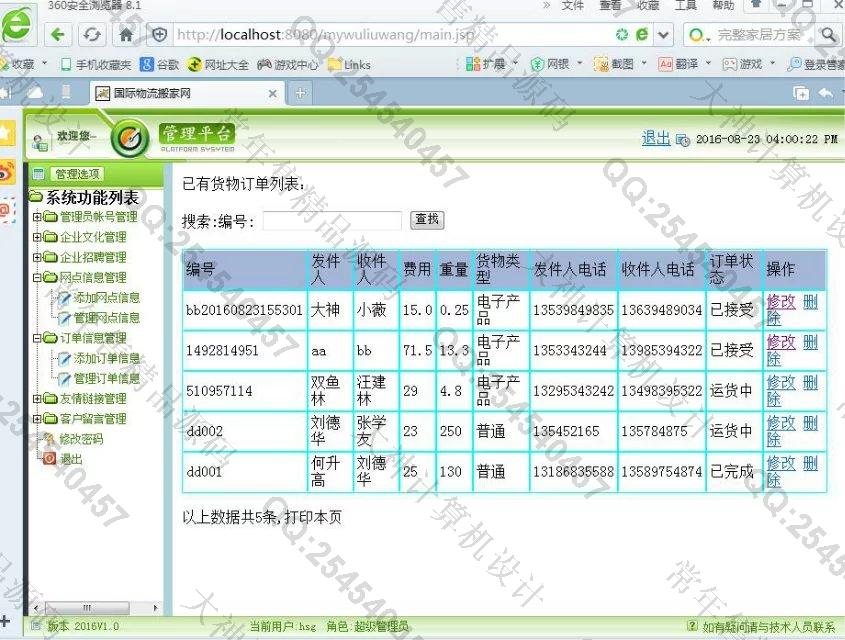Click the window restore icon beside undo arrow
This screenshot has height=640, width=845.
coord(801,93)
